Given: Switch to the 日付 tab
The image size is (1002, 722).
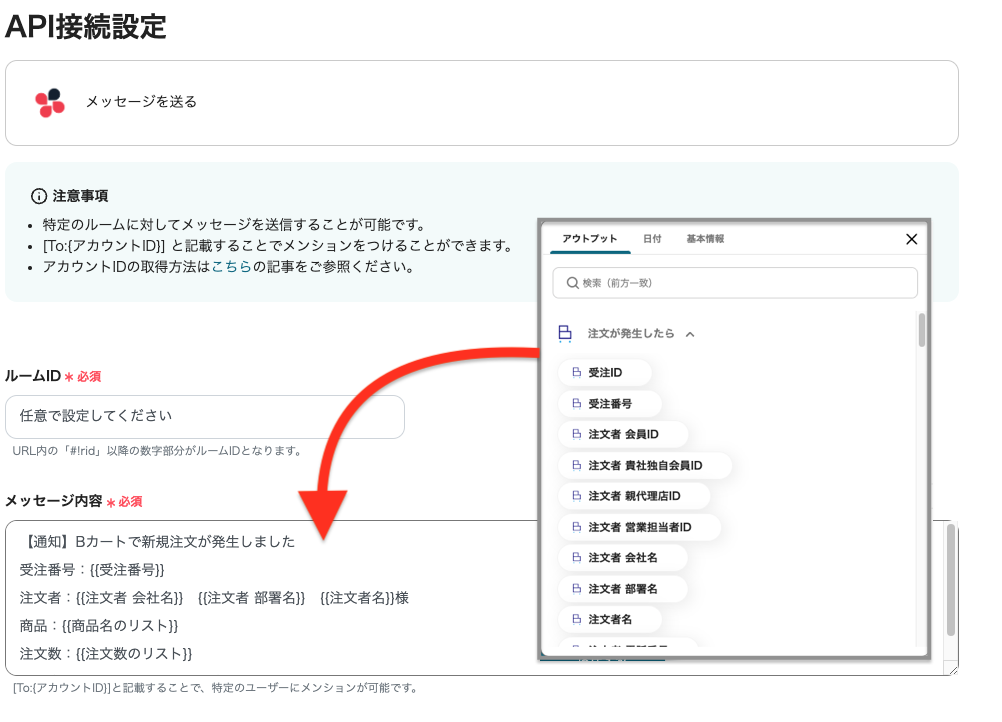Looking at the screenshot, I should [x=652, y=239].
